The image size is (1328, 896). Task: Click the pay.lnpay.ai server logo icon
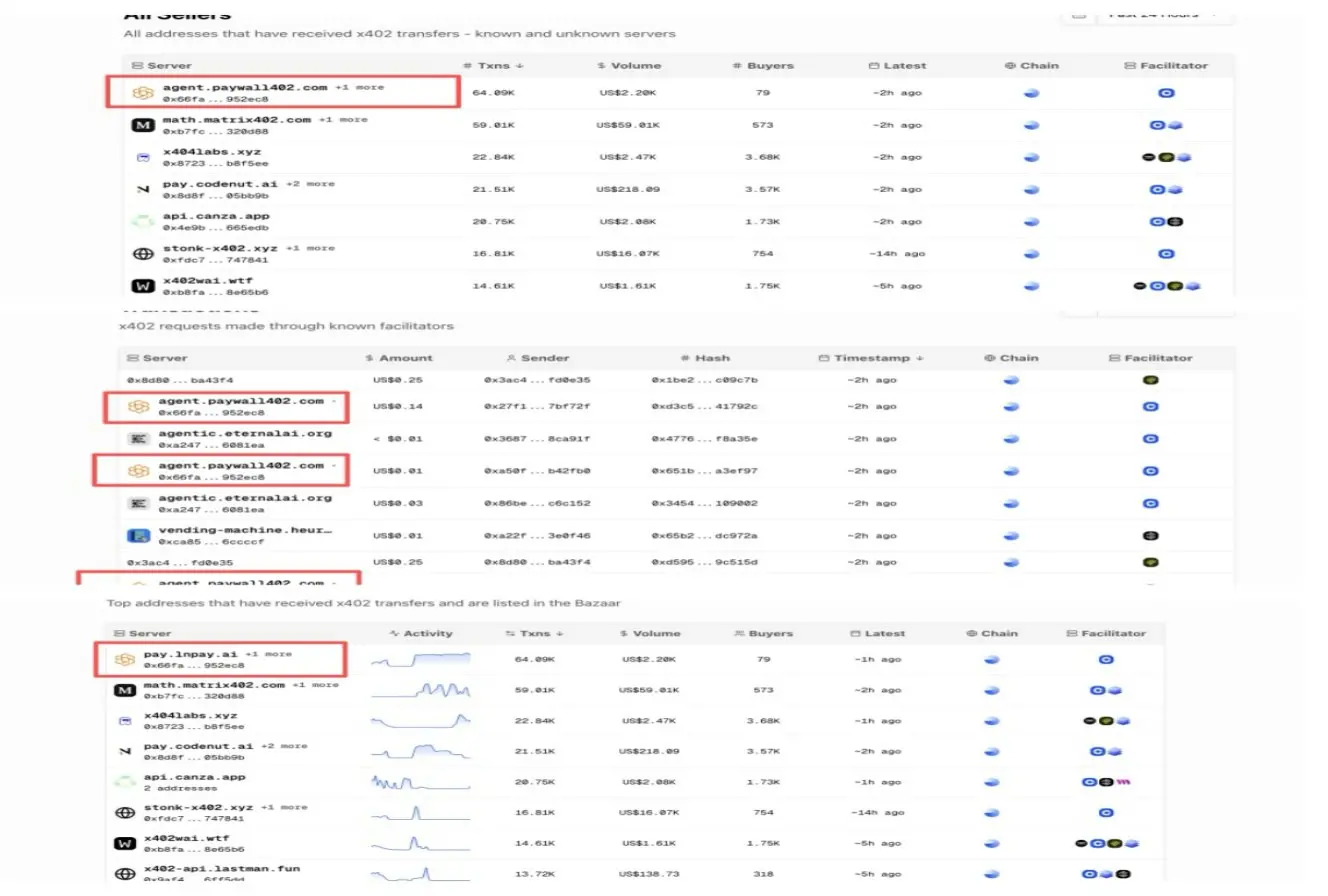tap(125, 659)
